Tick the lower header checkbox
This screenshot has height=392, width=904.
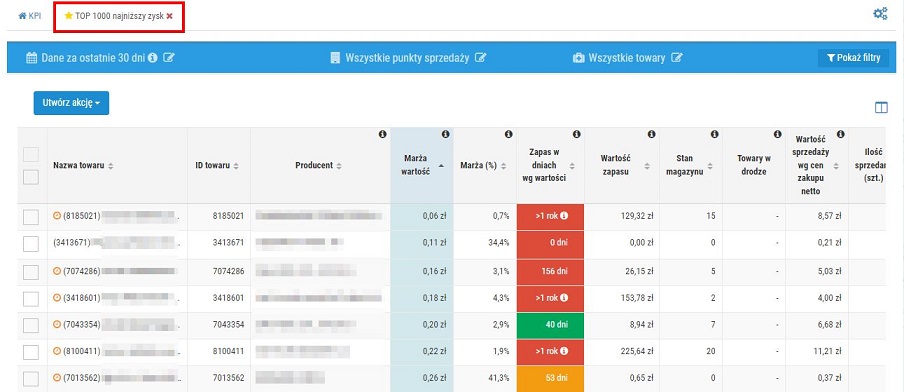point(31,177)
